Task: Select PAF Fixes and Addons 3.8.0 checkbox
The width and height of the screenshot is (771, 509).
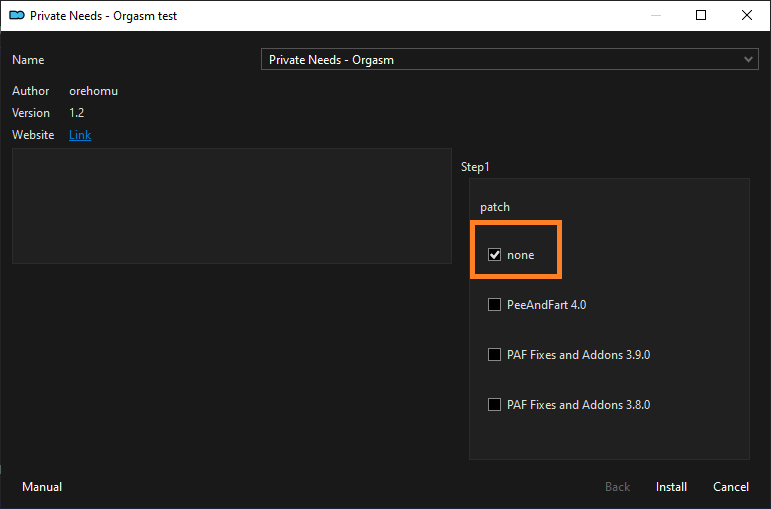Action: 494,405
